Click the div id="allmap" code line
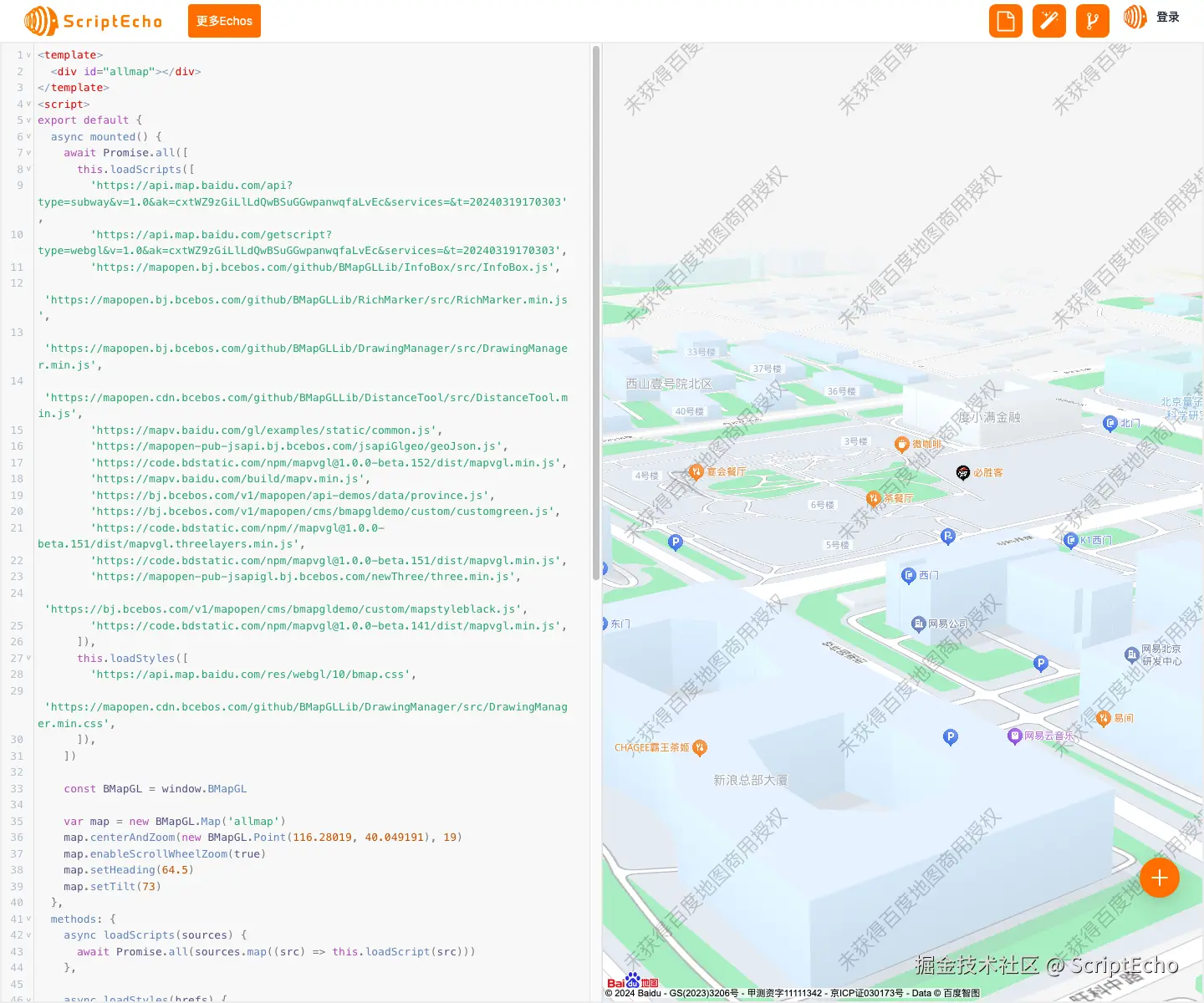The height and width of the screenshot is (1003, 1204). click(125, 72)
